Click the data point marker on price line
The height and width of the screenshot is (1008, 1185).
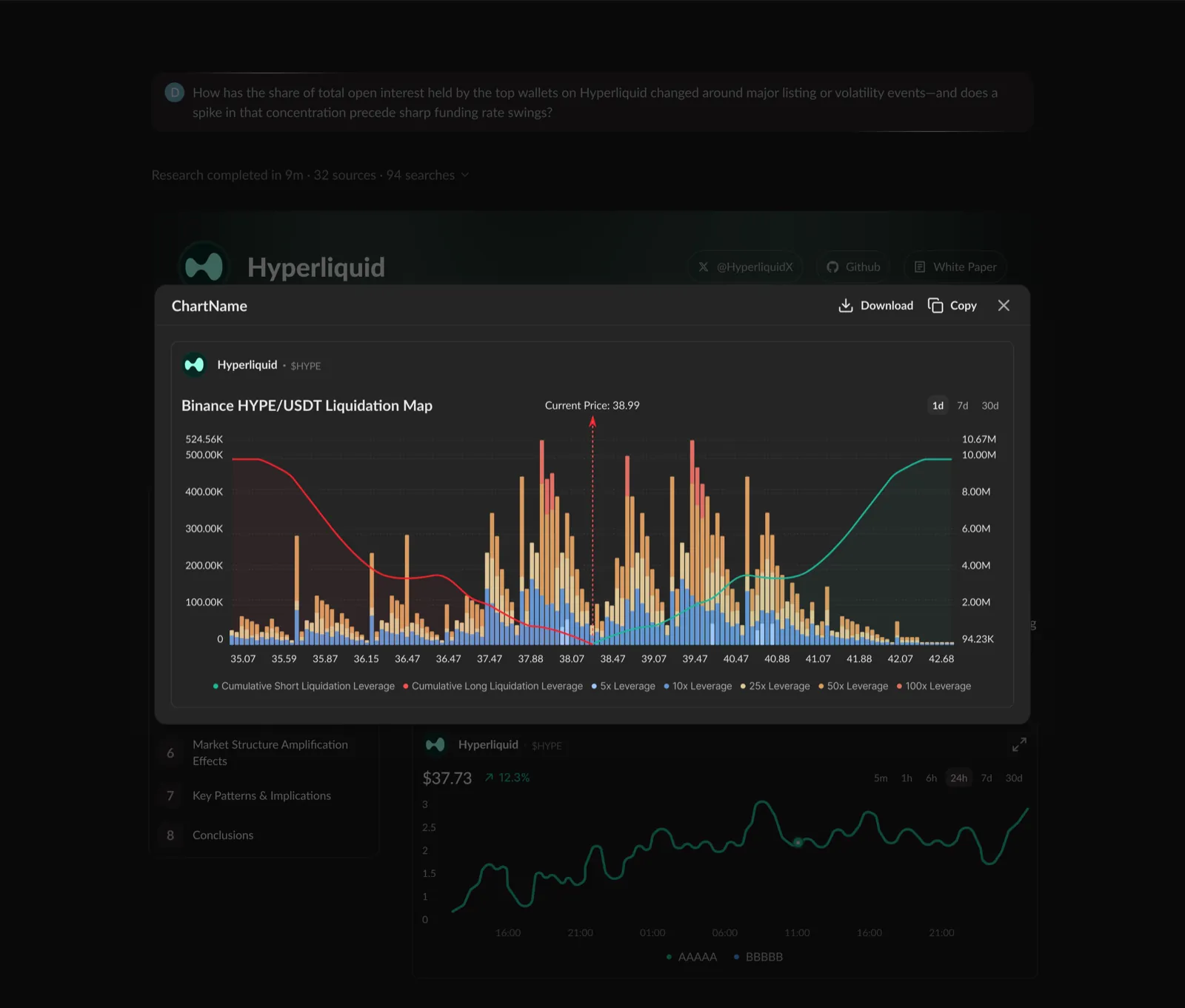tap(798, 843)
